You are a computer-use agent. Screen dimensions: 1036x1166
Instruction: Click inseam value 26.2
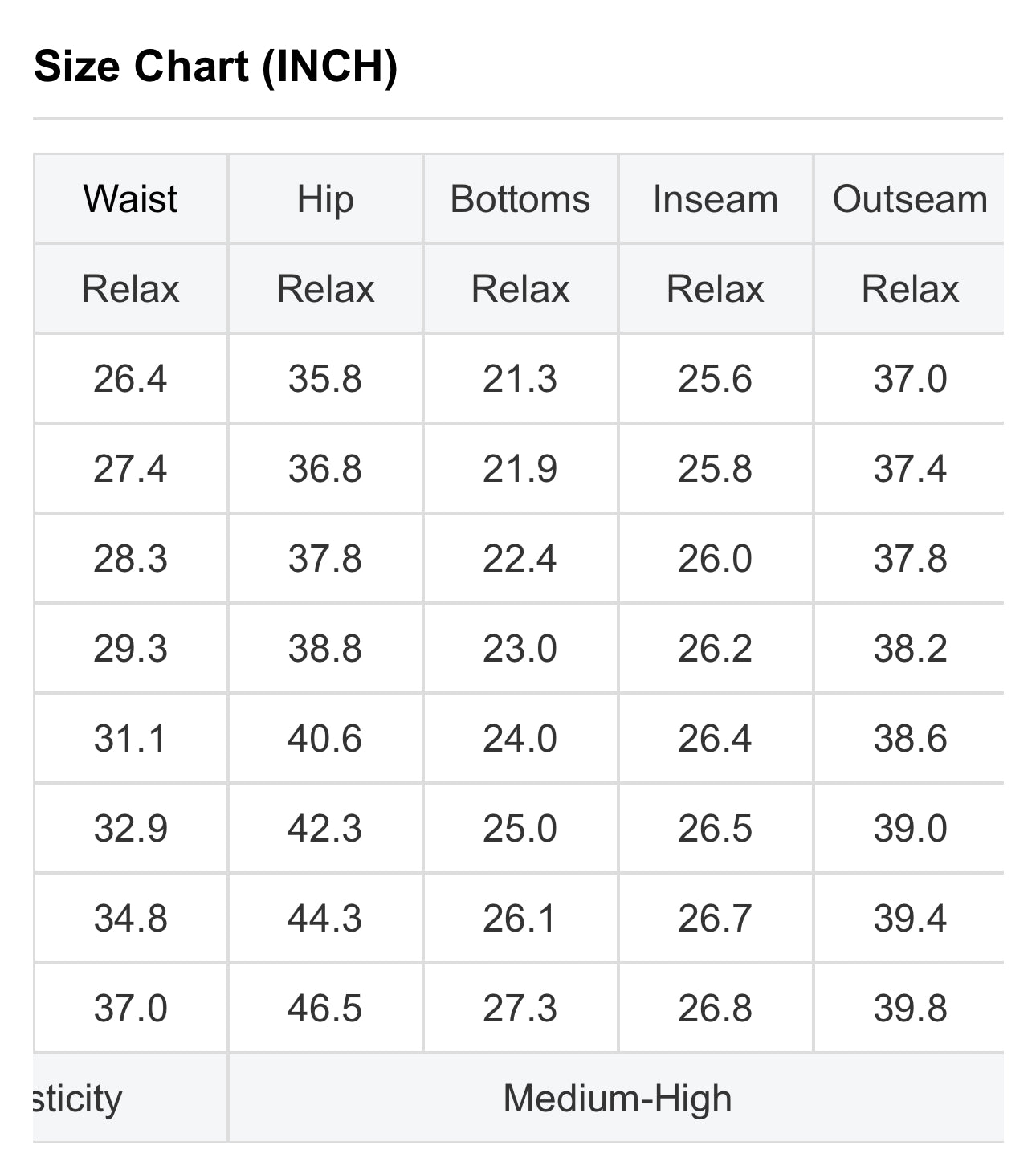pyautogui.click(x=716, y=649)
